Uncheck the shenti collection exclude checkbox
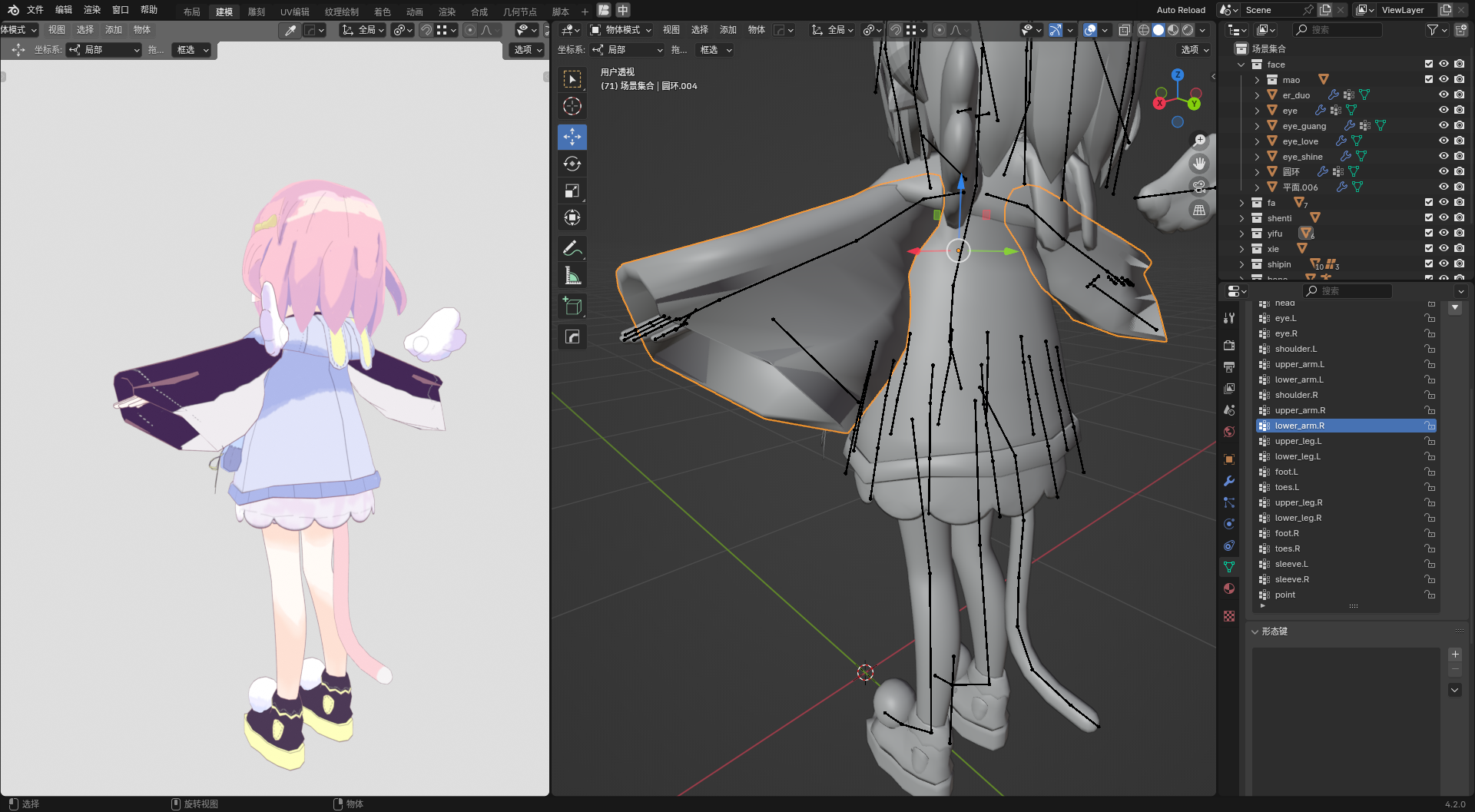Screen dimensions: 1475x812 tap(1429, 217)
